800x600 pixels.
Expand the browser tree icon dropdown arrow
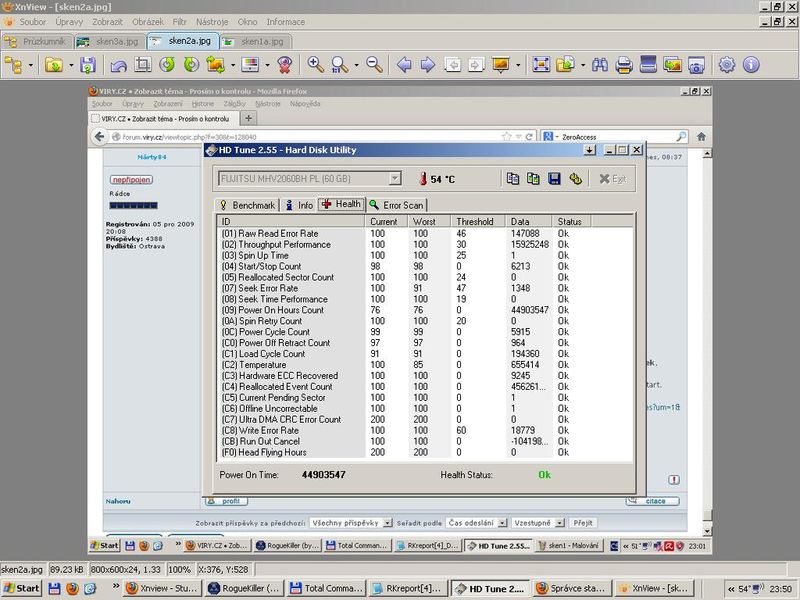(31, 65)
